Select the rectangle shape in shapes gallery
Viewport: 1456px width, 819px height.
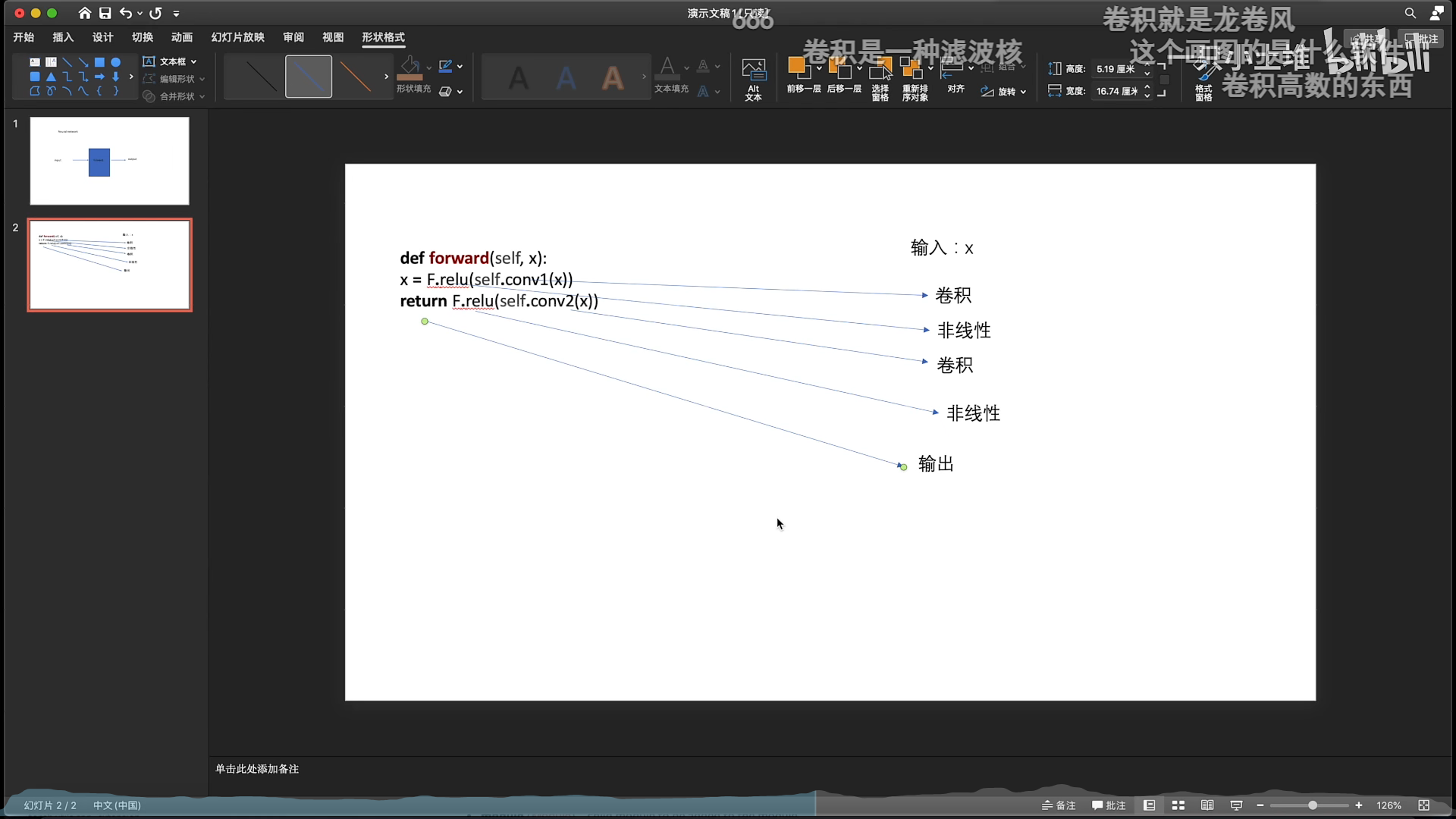tap(99, 62)
